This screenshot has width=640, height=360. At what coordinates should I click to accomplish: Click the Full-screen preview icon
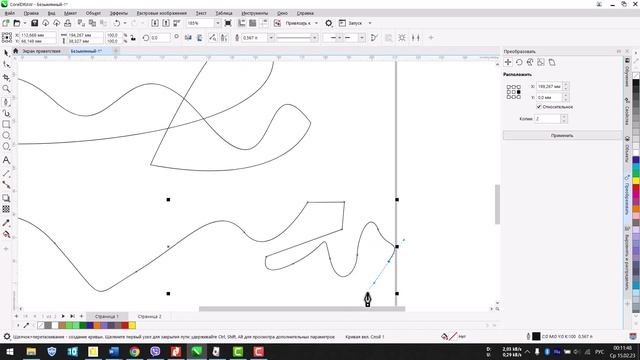tap(228, 23)
